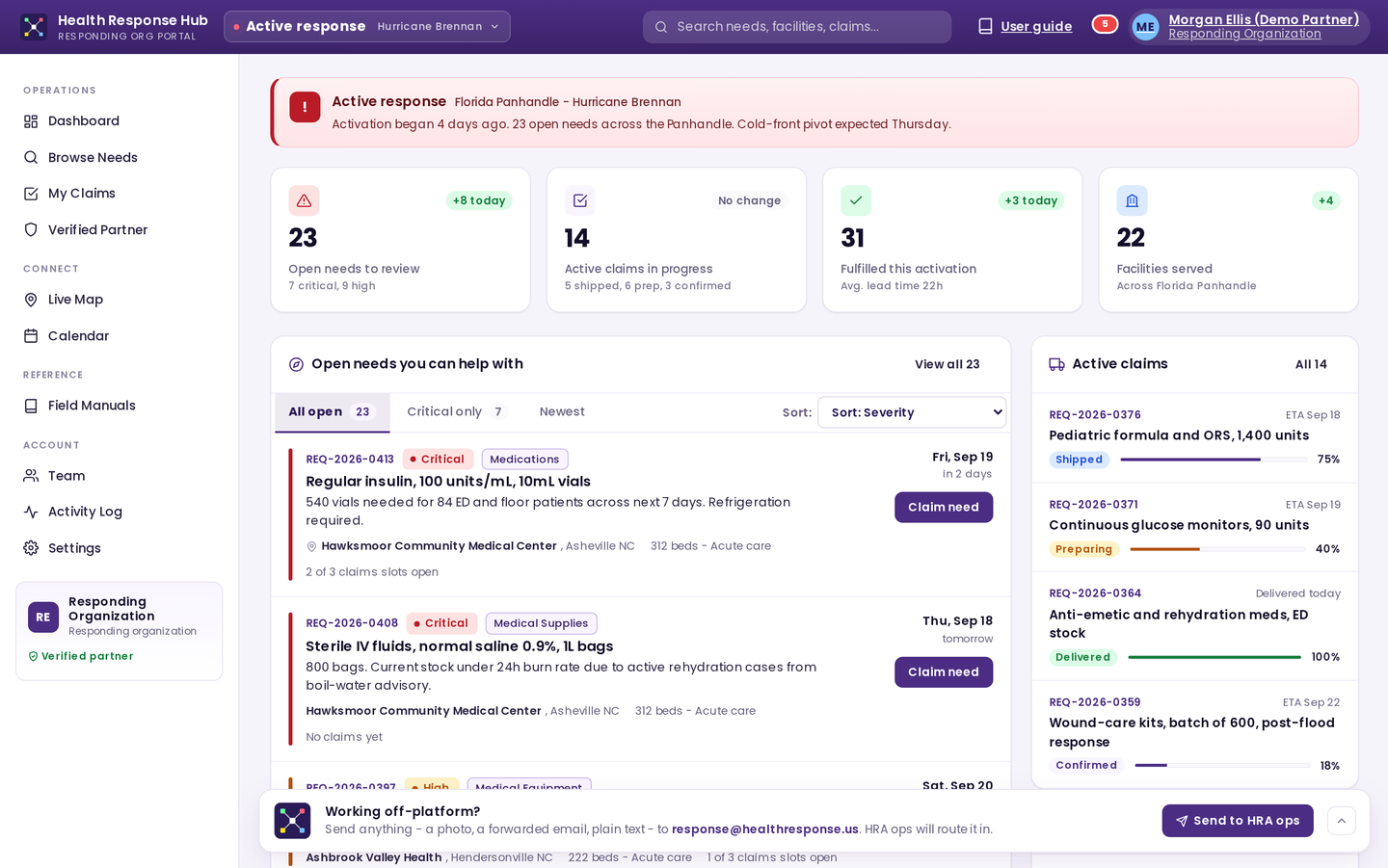1388x868 pixels.
Task: Click the User guide book icon
Action: click(985, 27)
